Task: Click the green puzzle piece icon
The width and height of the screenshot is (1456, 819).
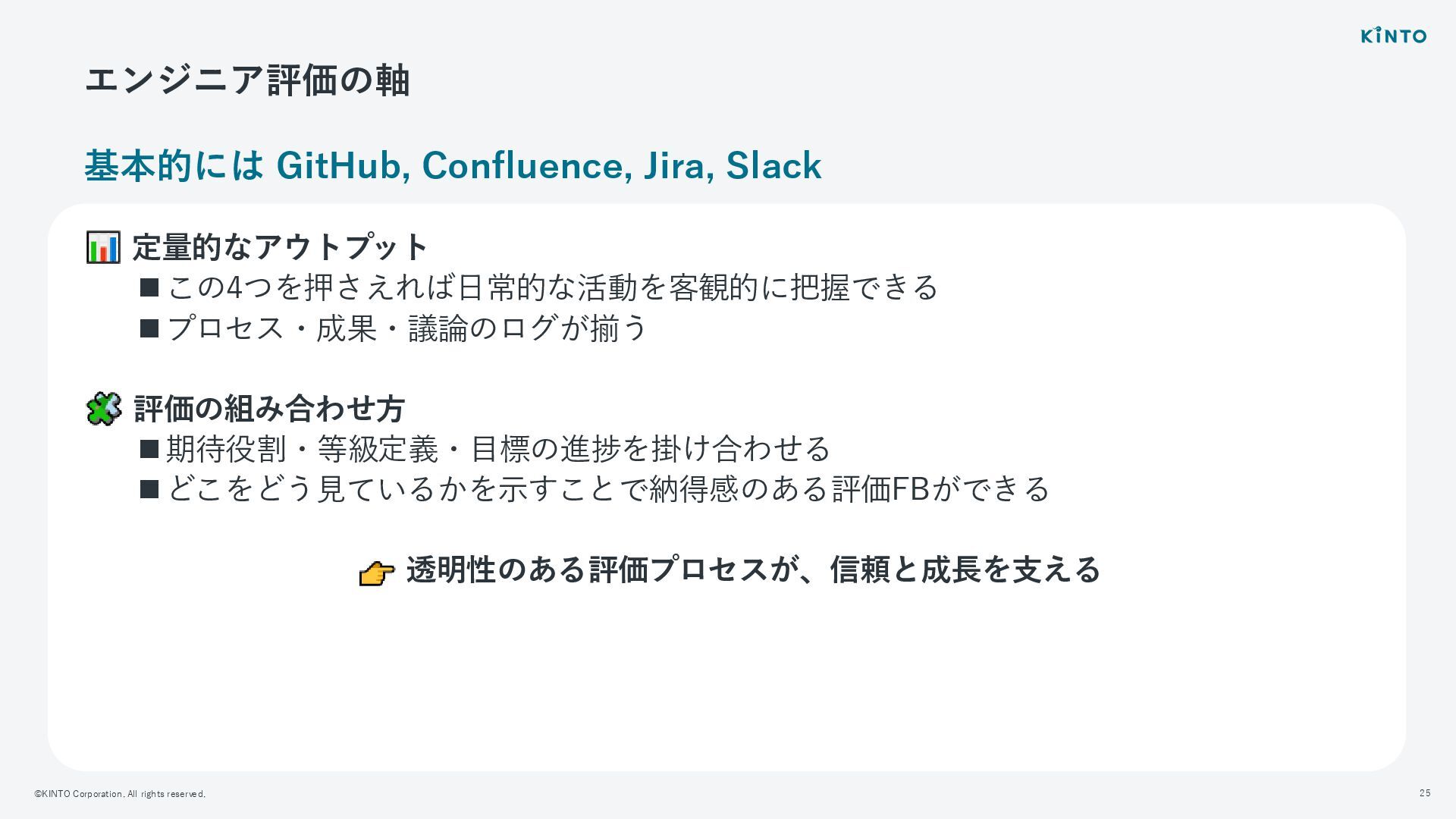Action: point(104,409)
